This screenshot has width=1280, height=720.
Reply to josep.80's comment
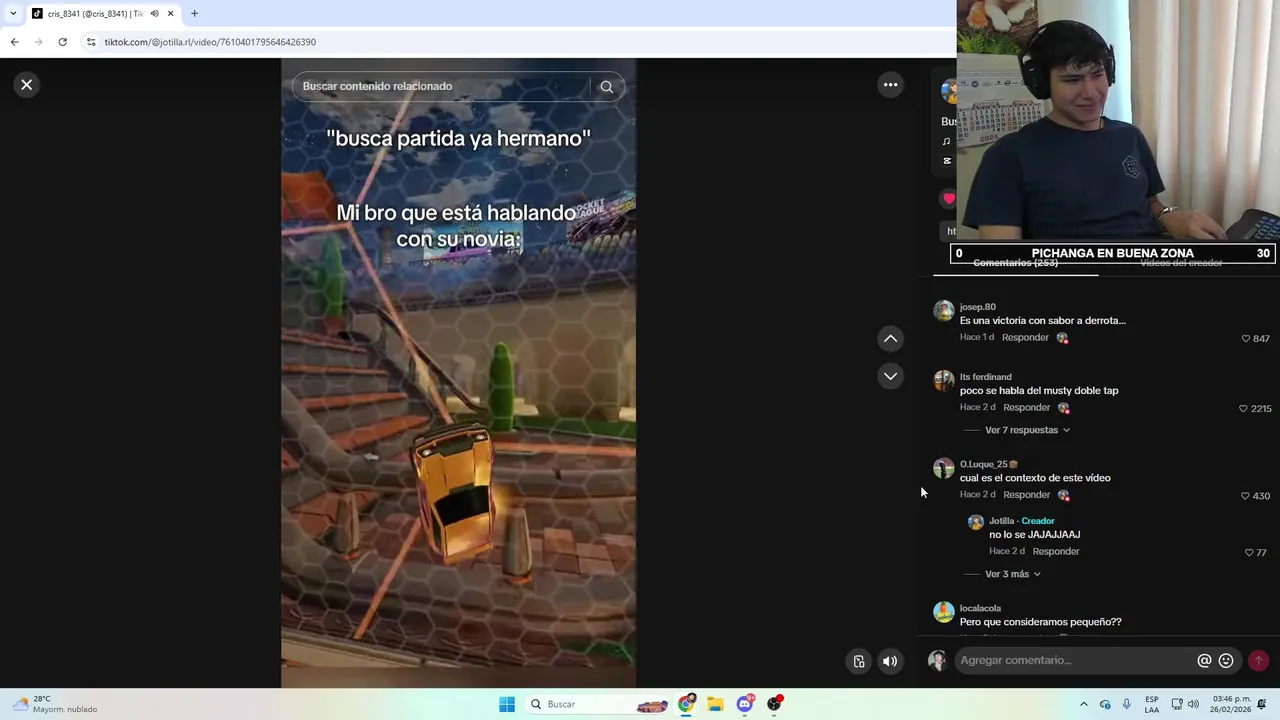click(x=1026, y=338)
